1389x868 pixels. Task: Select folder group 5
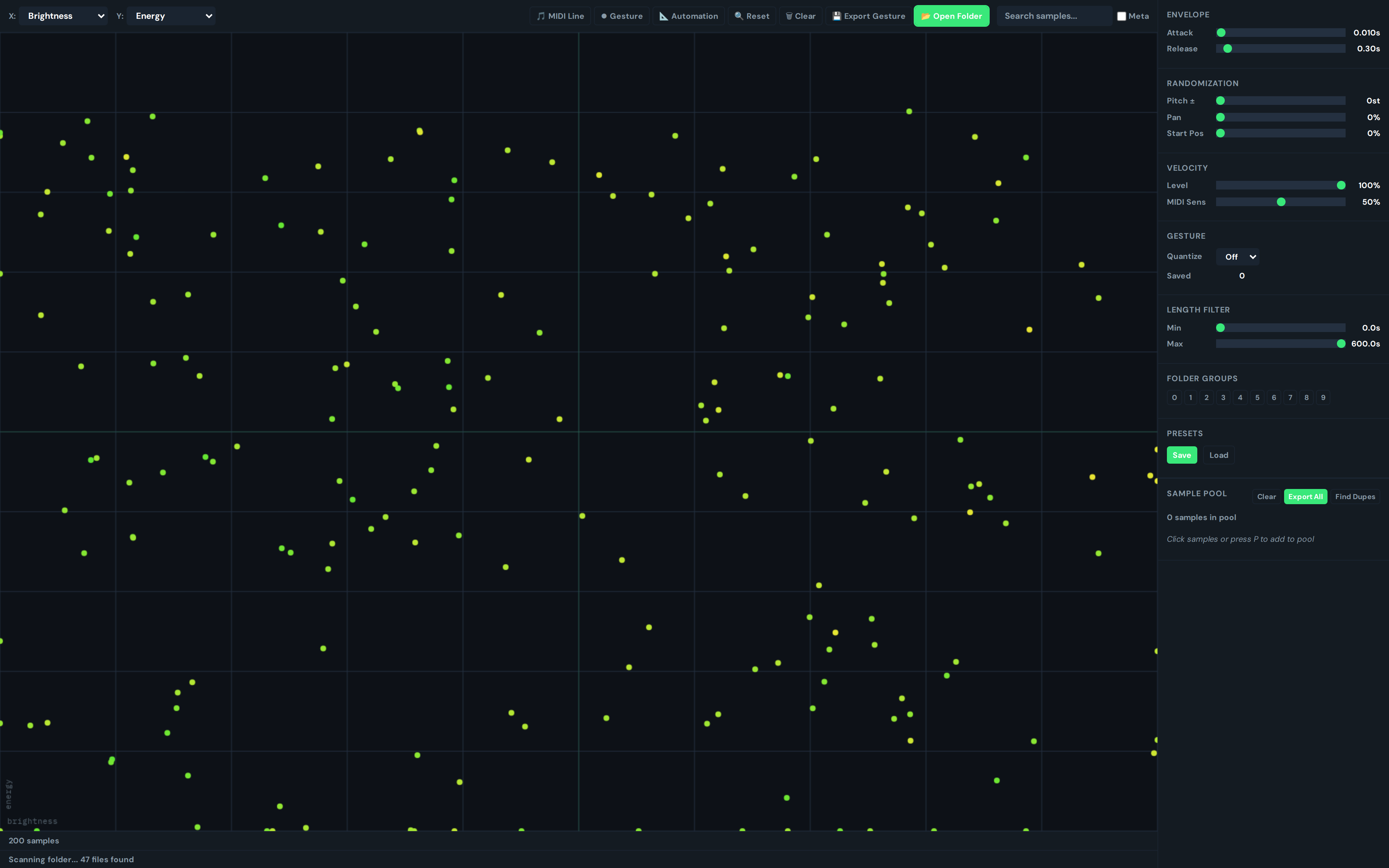(x=1257, y=397)
